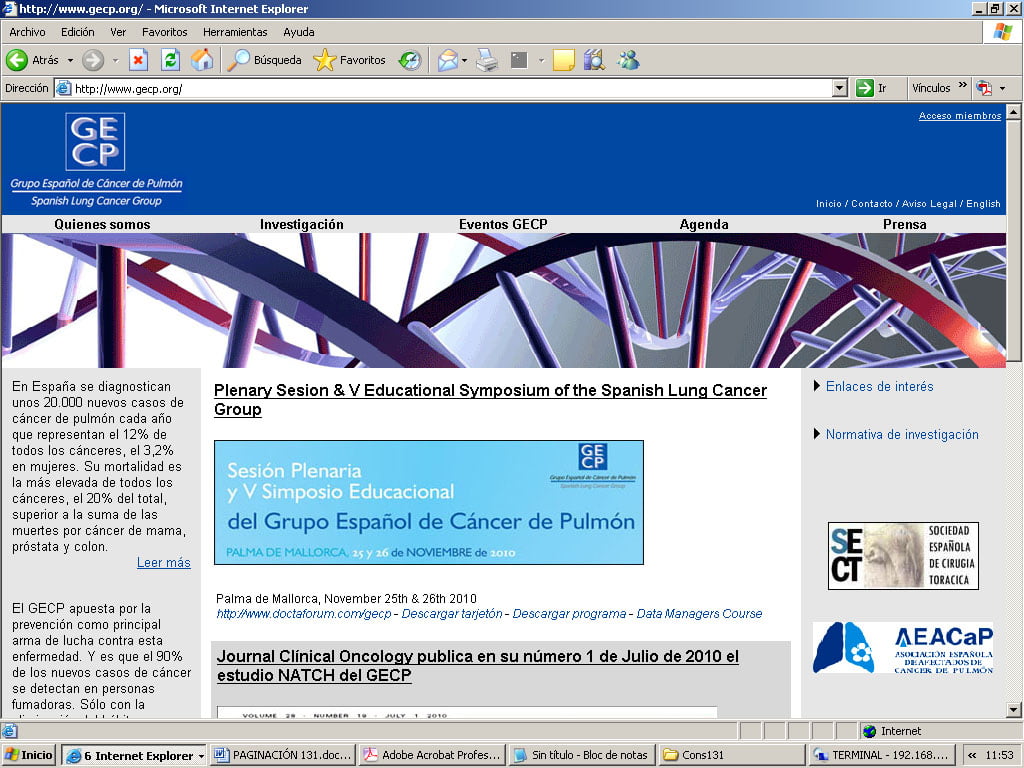Click Descargar tarjetón link
Viewport: 1024px width, 768px height.
point(452,614)
